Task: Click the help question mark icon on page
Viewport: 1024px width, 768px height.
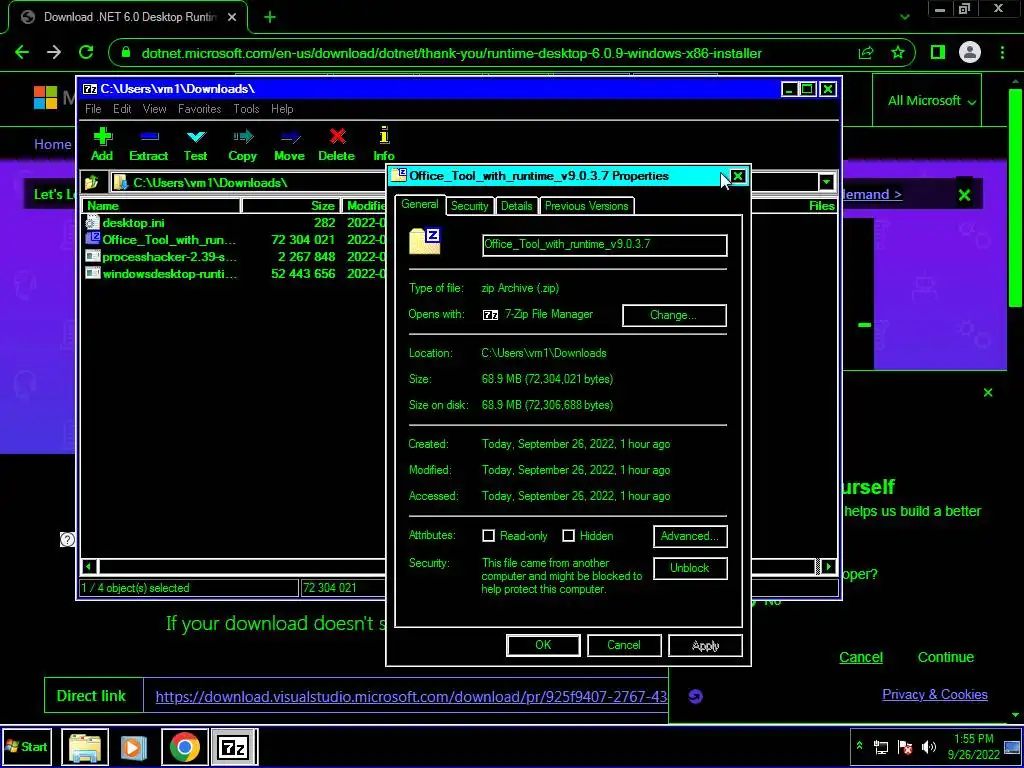Action: tap(67, 539)
